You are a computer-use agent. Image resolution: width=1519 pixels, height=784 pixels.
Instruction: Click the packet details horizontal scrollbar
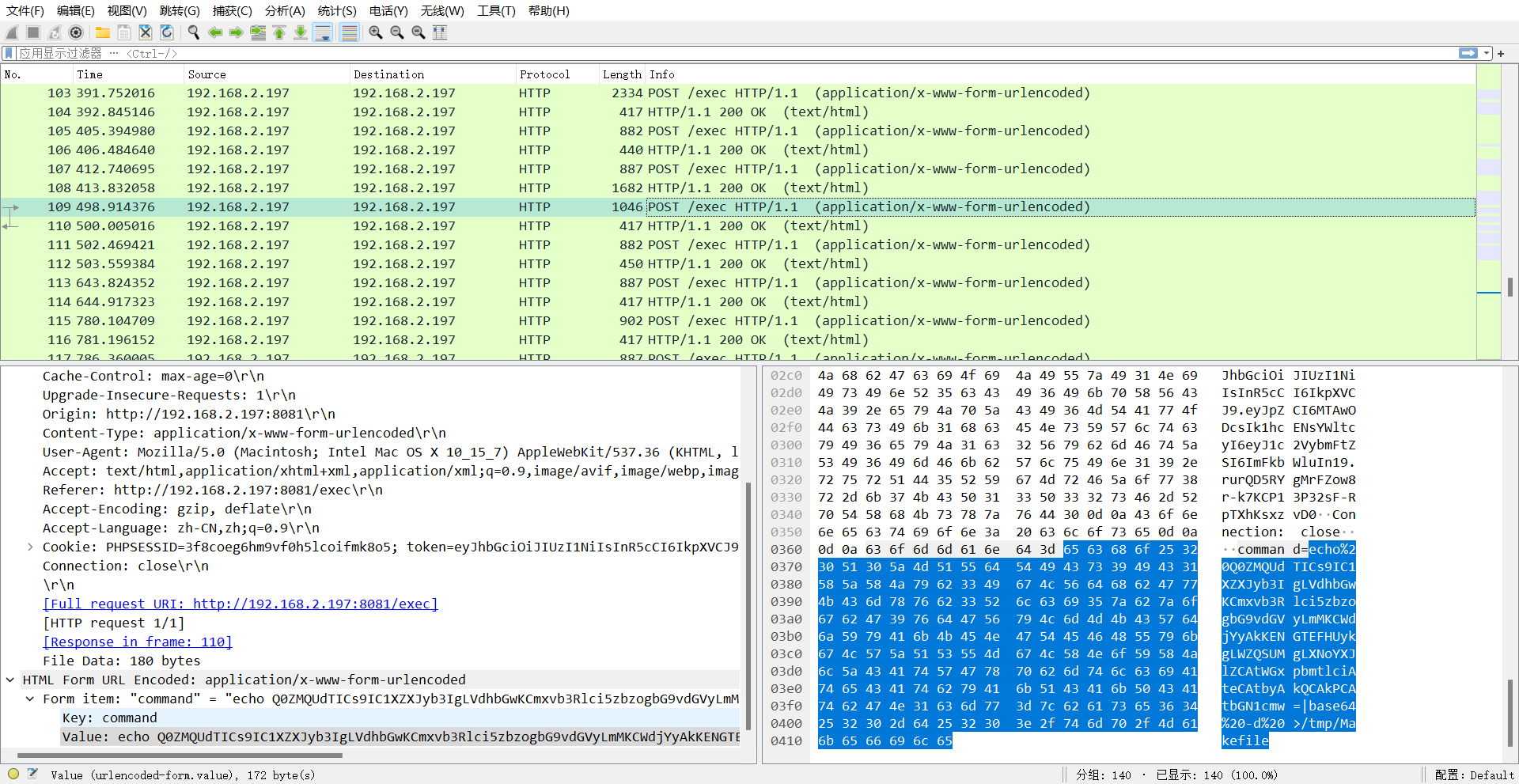coord(180,756)
